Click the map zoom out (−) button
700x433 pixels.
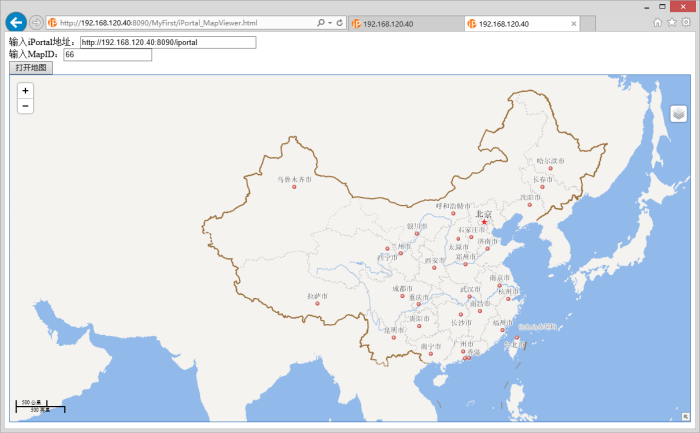25,106
